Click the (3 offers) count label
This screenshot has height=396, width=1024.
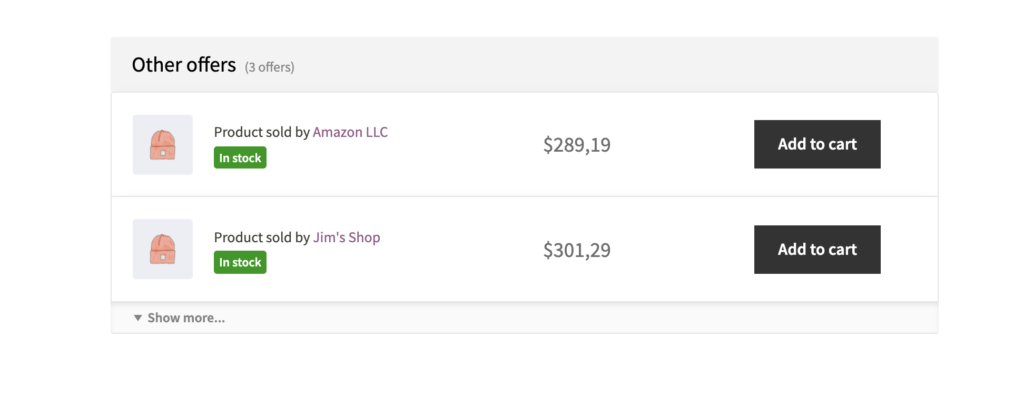269,67
